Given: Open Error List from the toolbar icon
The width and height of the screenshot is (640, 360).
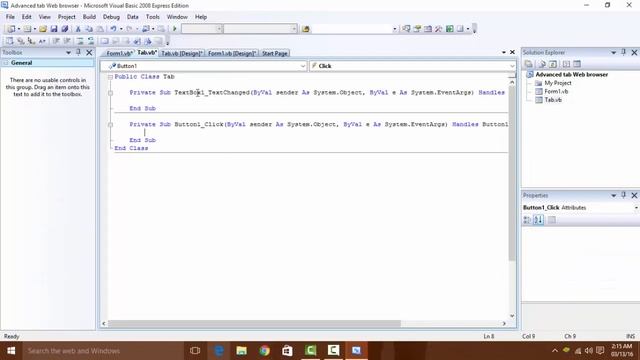Looking at the screenshot, I should point(449,29).
